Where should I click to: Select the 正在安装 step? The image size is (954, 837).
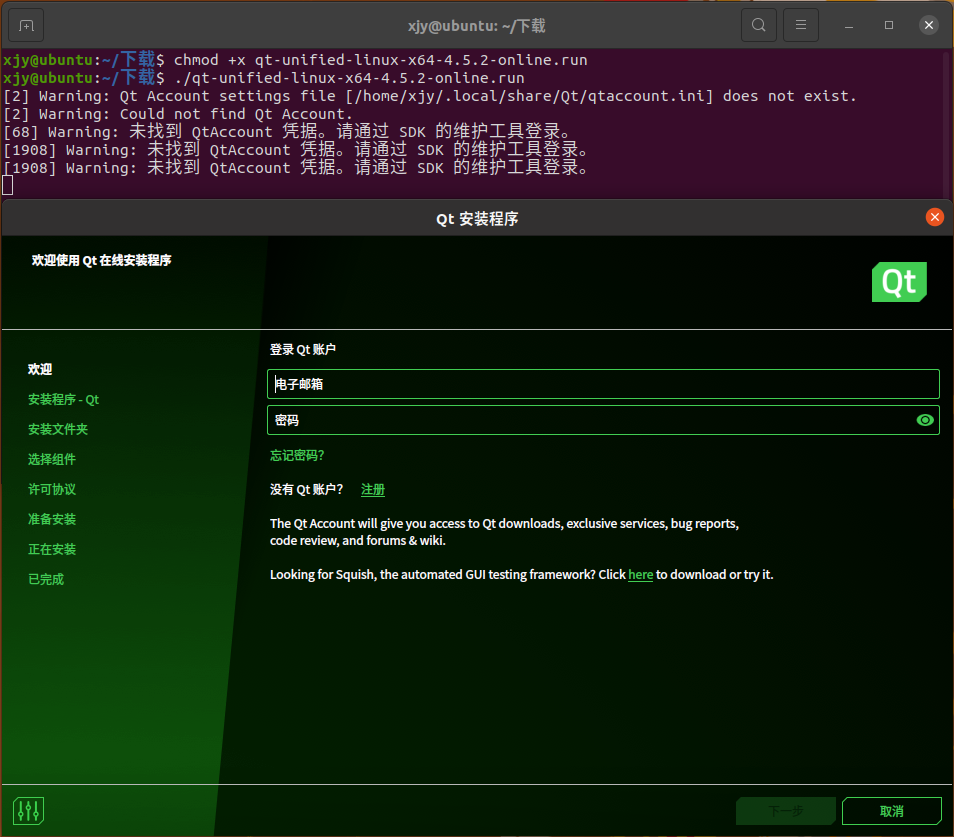(52, 549)
